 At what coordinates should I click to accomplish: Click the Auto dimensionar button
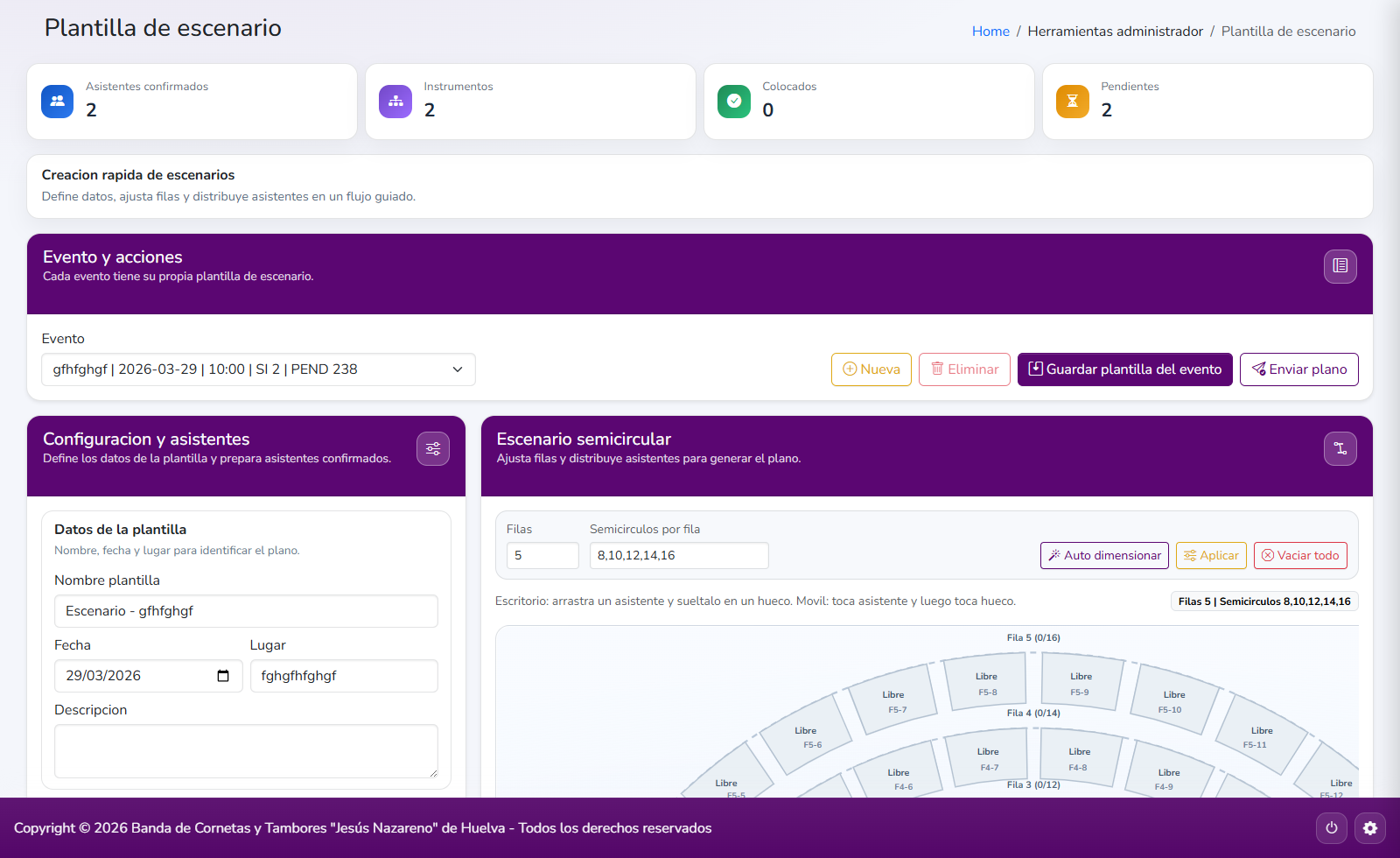coord(1104,555)
